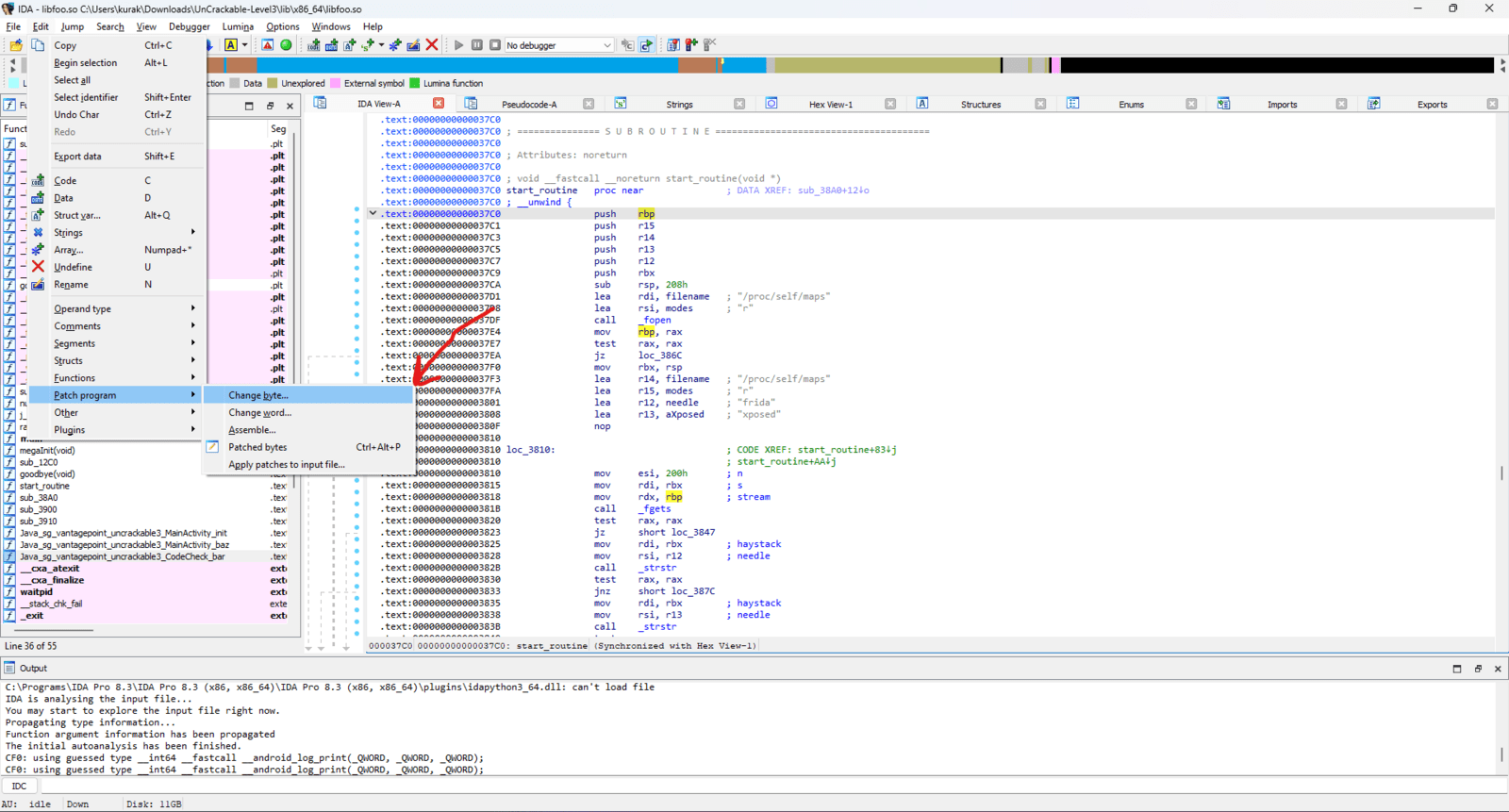
Task: Open the Exports tab
Action: point(1432,105)
